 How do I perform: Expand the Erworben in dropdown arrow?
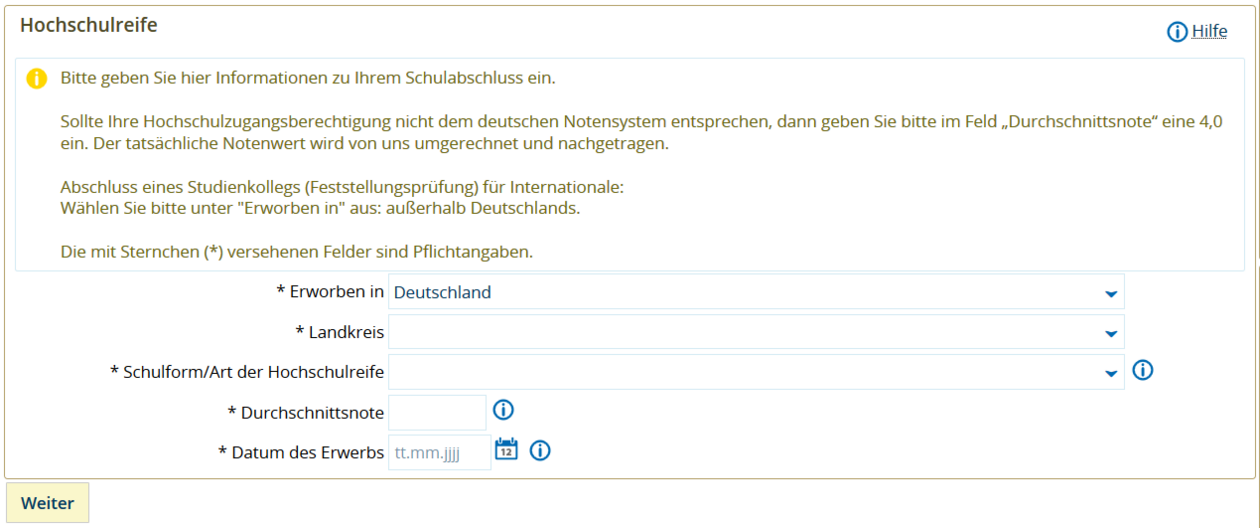[x=1110, y=293]
